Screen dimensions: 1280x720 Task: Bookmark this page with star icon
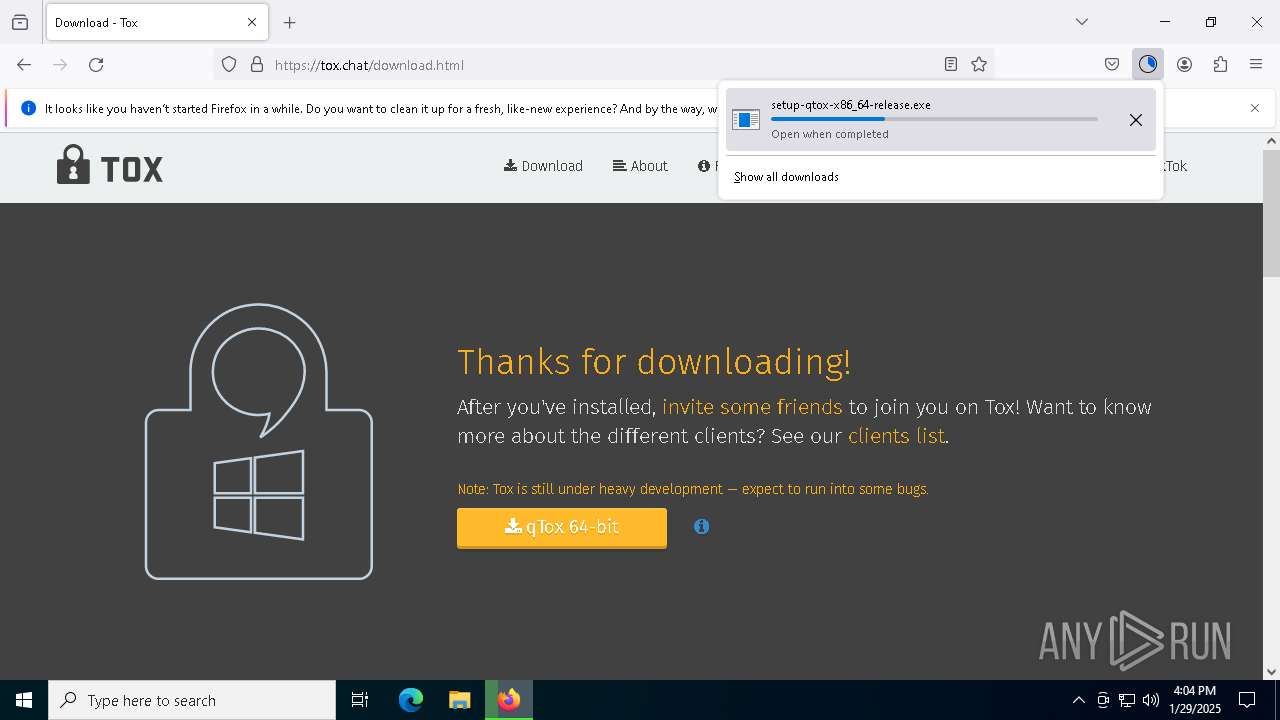click(979, 65)
